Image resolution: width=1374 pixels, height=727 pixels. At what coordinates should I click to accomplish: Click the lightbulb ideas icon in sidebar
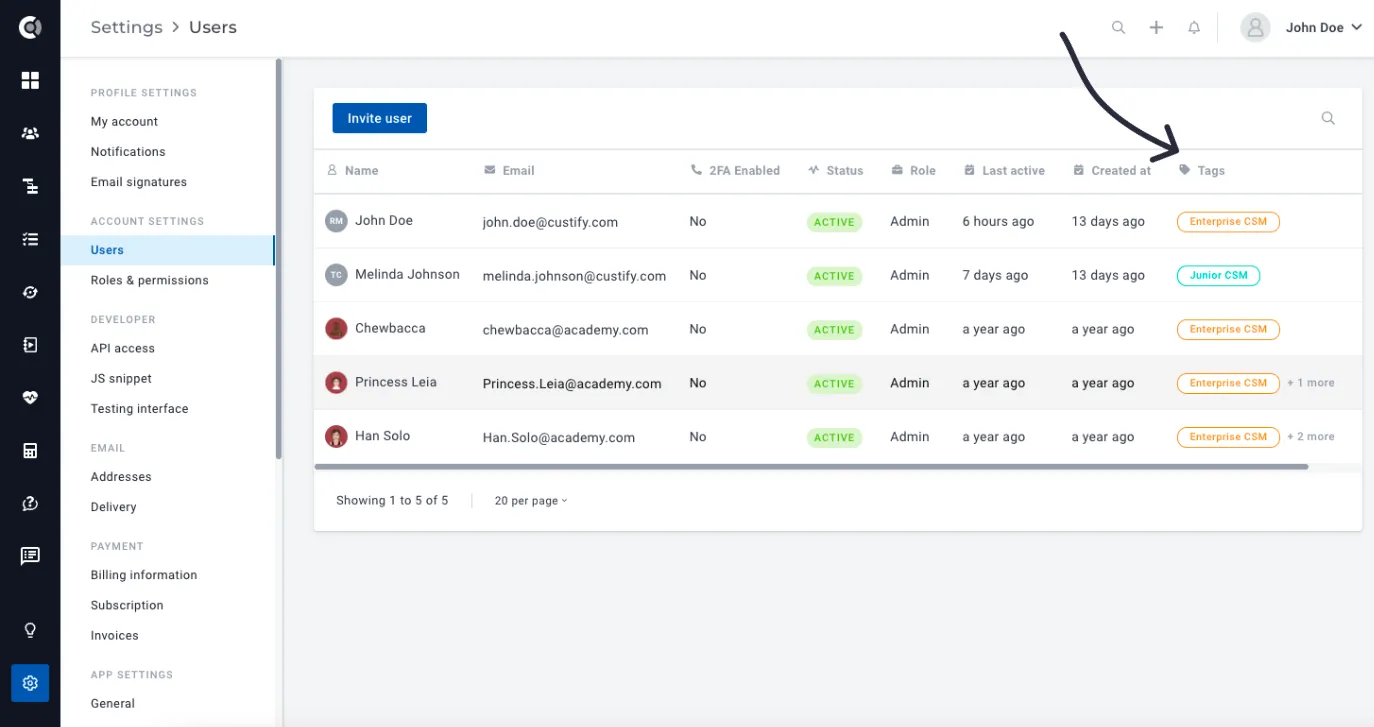pyautogui.click(x=30, y=630)
